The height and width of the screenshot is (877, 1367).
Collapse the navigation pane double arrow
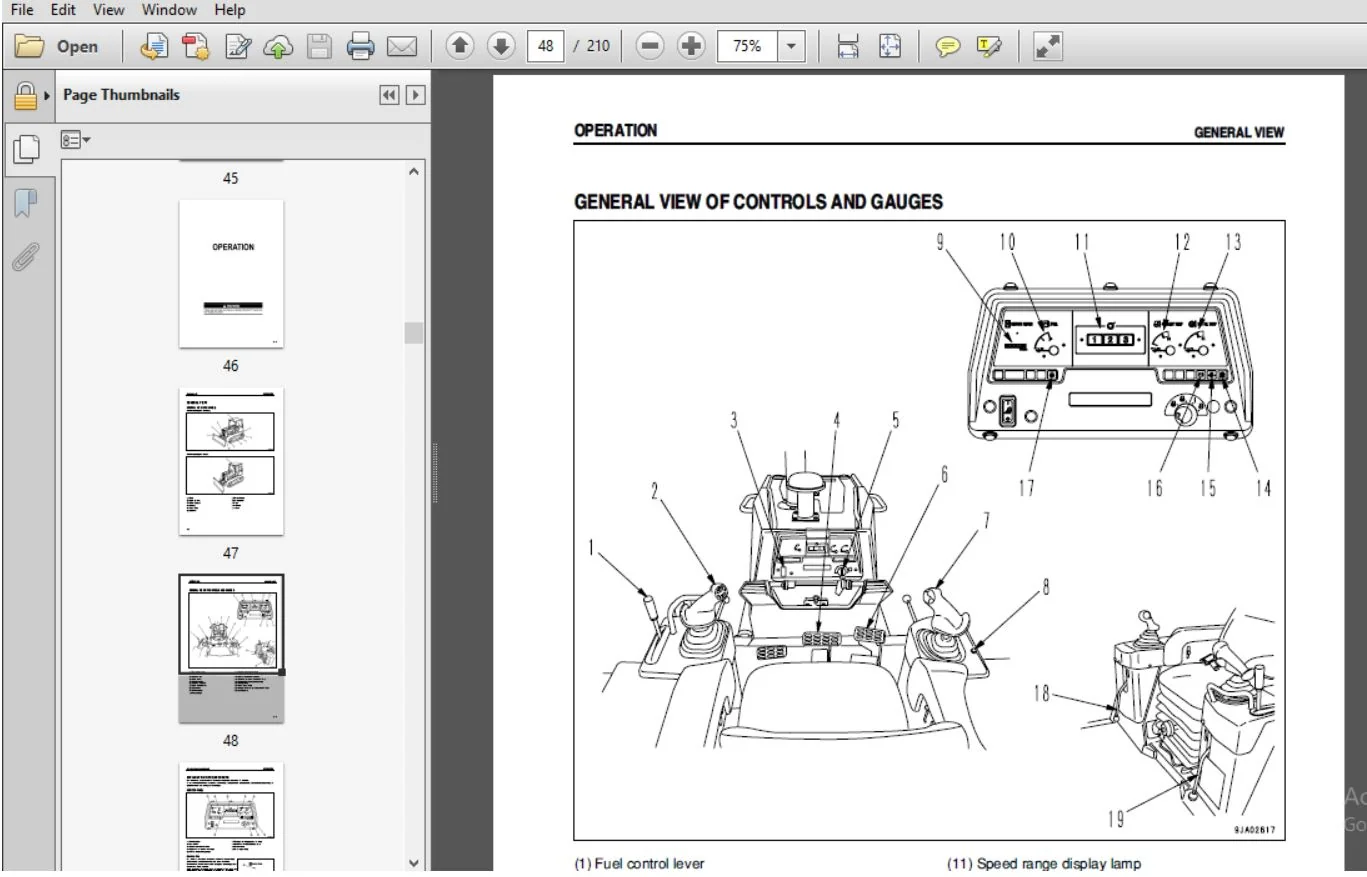pyautogui.click(x=389, y=95)
